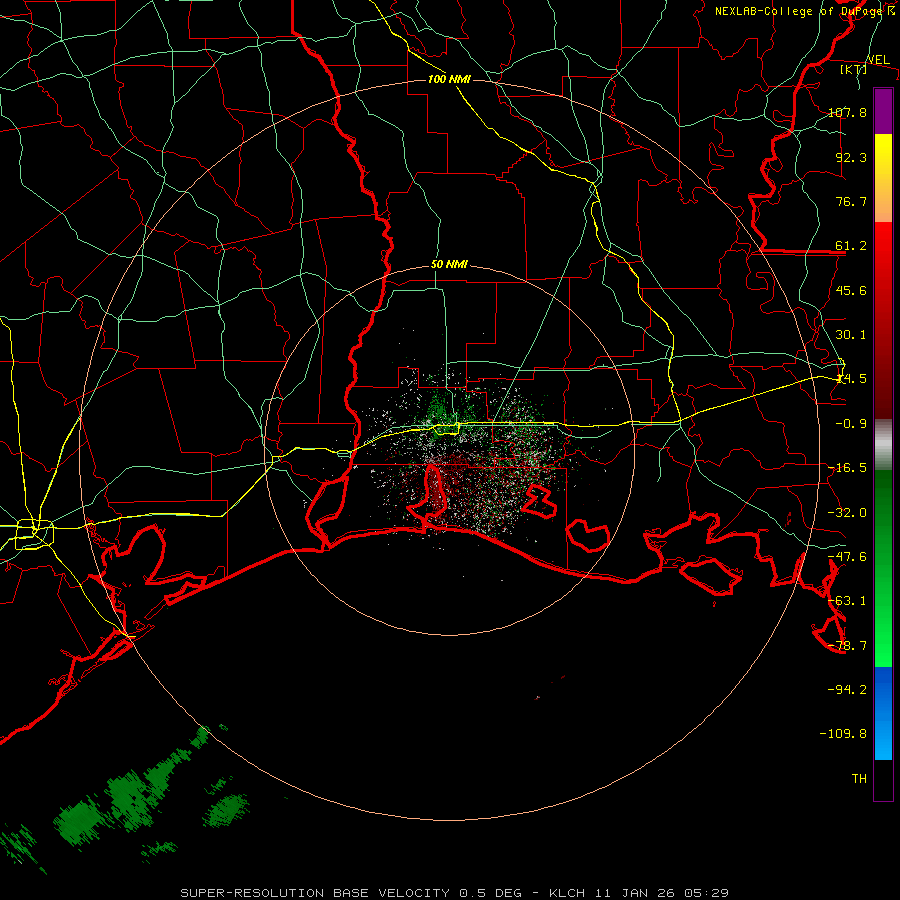The image size is (900, 900).
Task: Click the 100 NMI range ring label
Action: click(449, 79)
